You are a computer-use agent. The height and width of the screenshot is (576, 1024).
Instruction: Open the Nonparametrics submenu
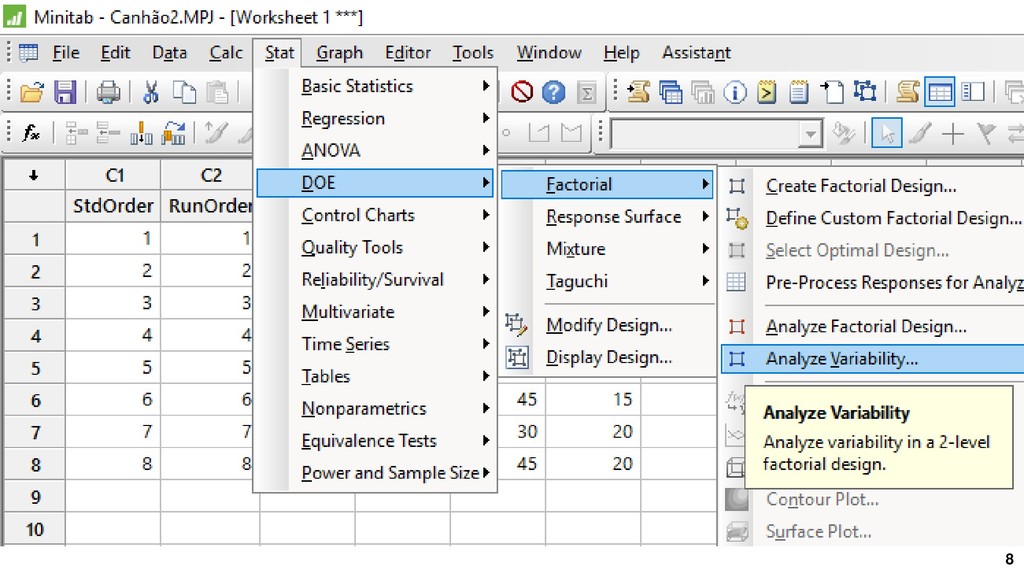point(376,408)
